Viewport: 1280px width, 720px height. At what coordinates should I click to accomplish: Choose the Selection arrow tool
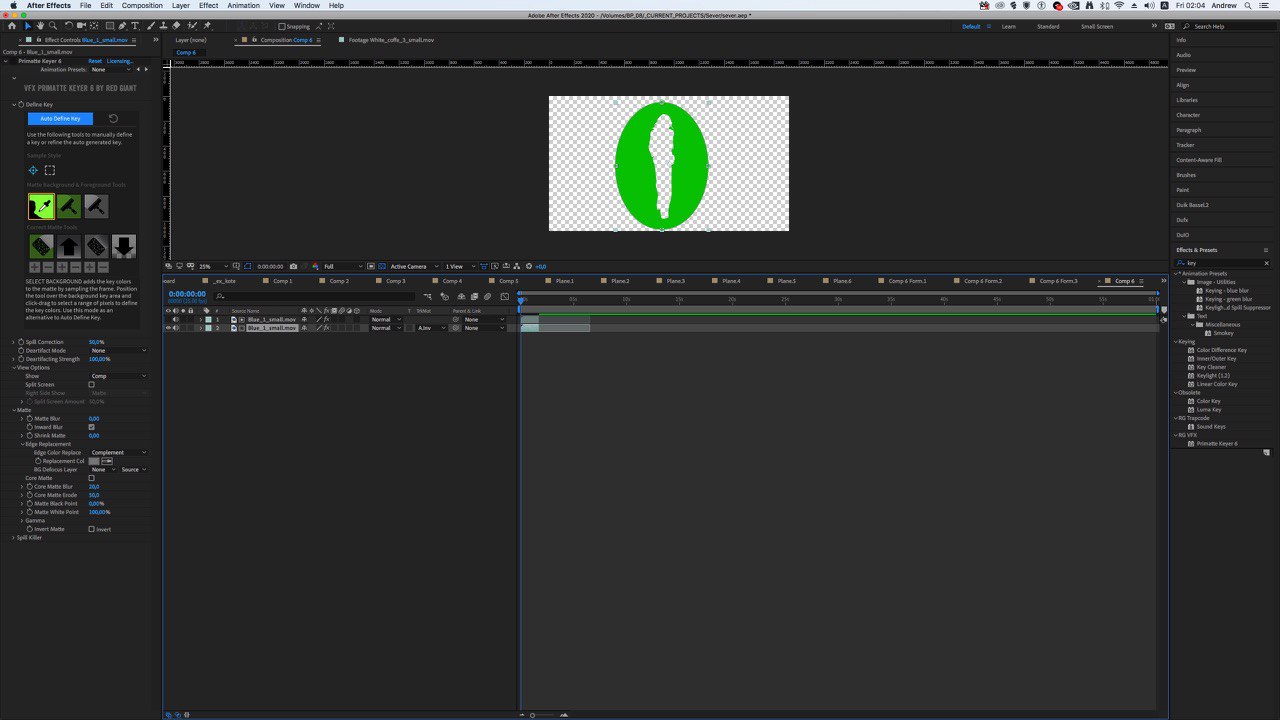click(x=28, y=26)
